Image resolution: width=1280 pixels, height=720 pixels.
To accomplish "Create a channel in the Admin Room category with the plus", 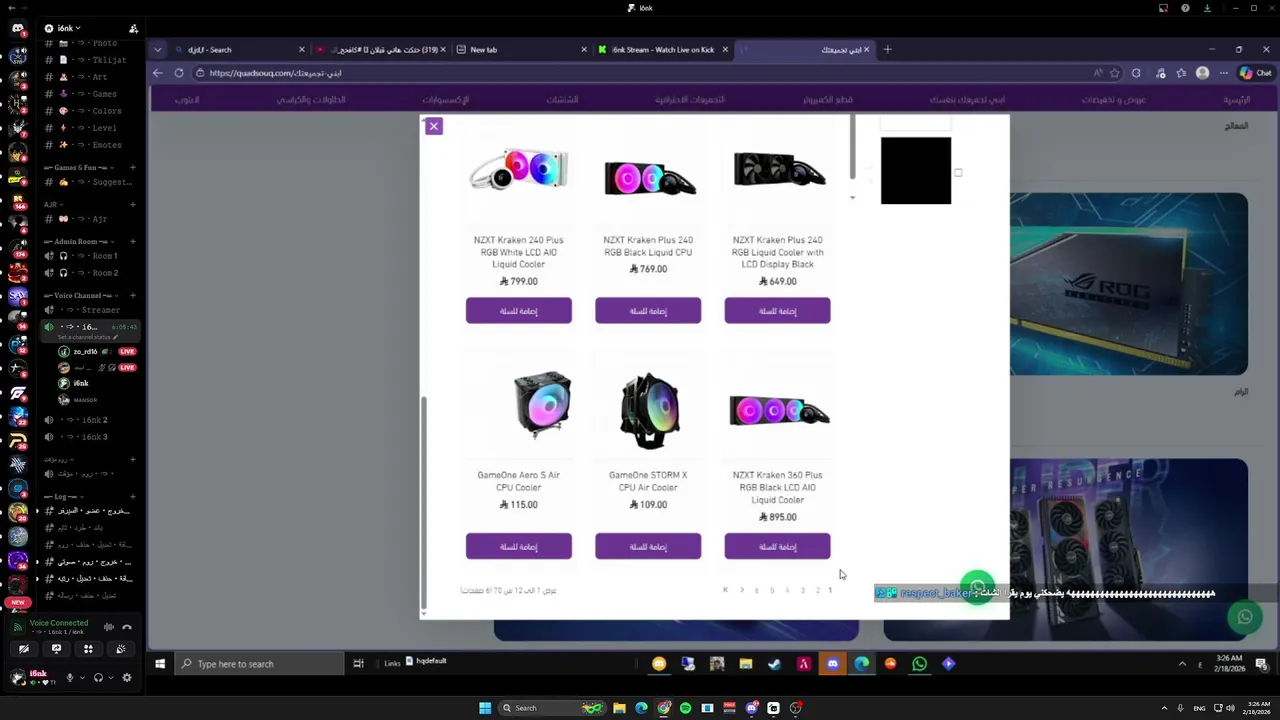I will 133,241.
